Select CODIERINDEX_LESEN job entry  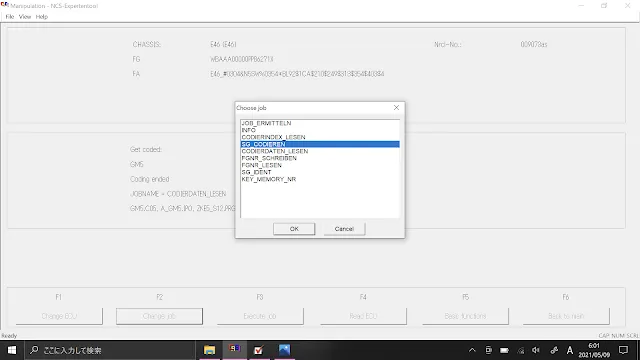coord(320,137)
